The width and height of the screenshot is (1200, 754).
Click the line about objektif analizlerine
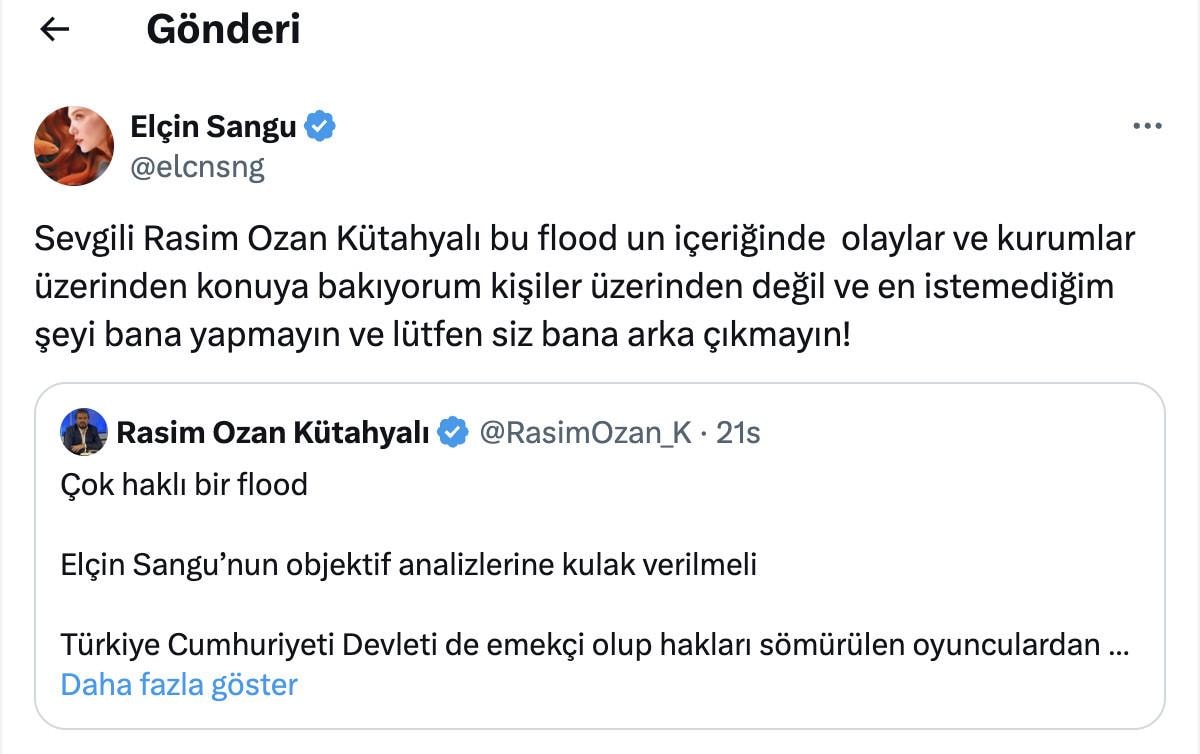(409, 565)
